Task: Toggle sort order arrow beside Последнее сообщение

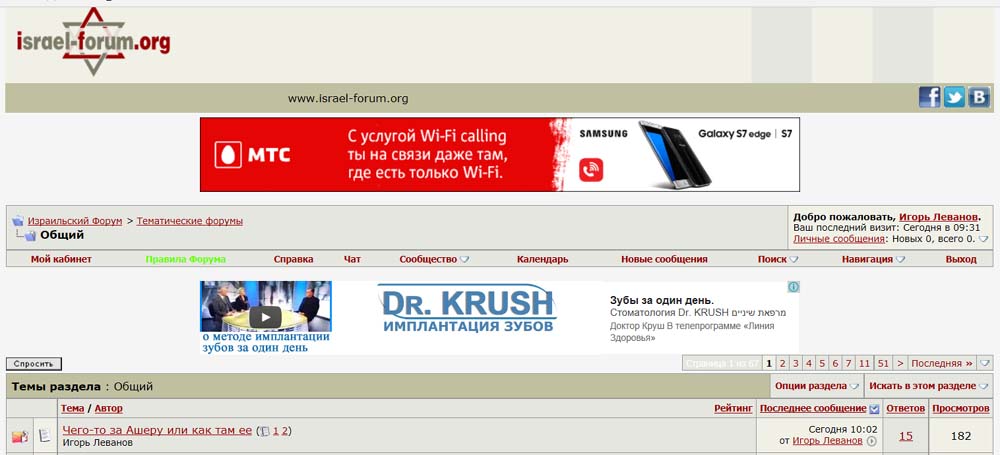Action: (874, 408)
